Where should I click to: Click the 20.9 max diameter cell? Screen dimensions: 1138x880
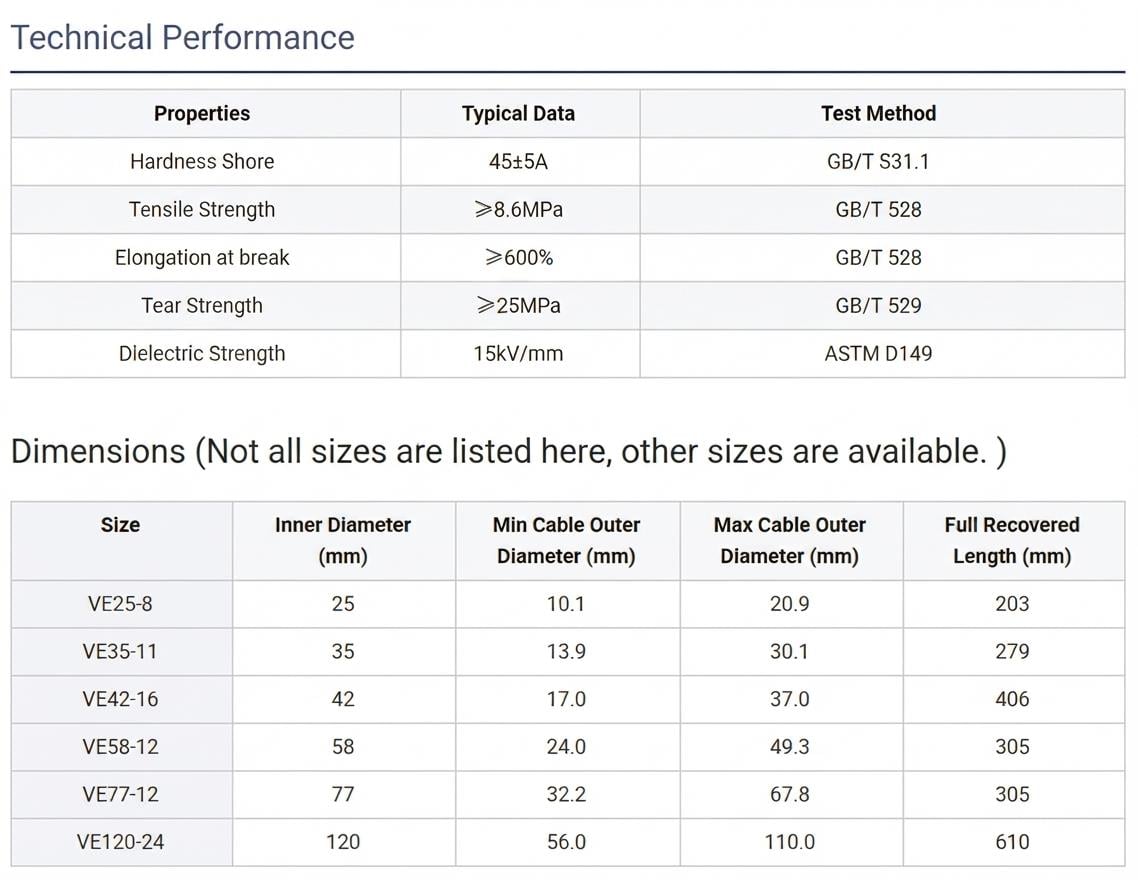coord(790,604)
